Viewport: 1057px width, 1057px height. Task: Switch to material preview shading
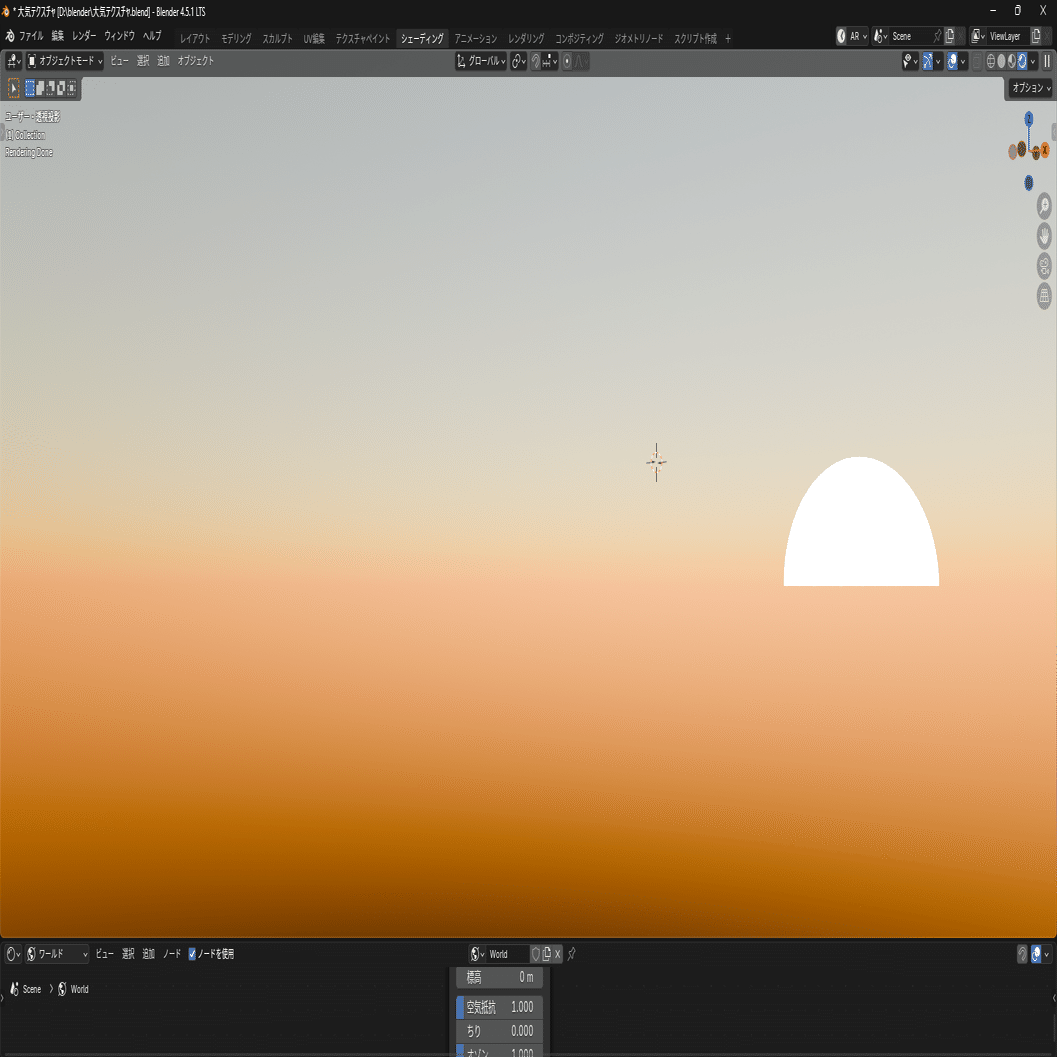(x=1012, y=61)
